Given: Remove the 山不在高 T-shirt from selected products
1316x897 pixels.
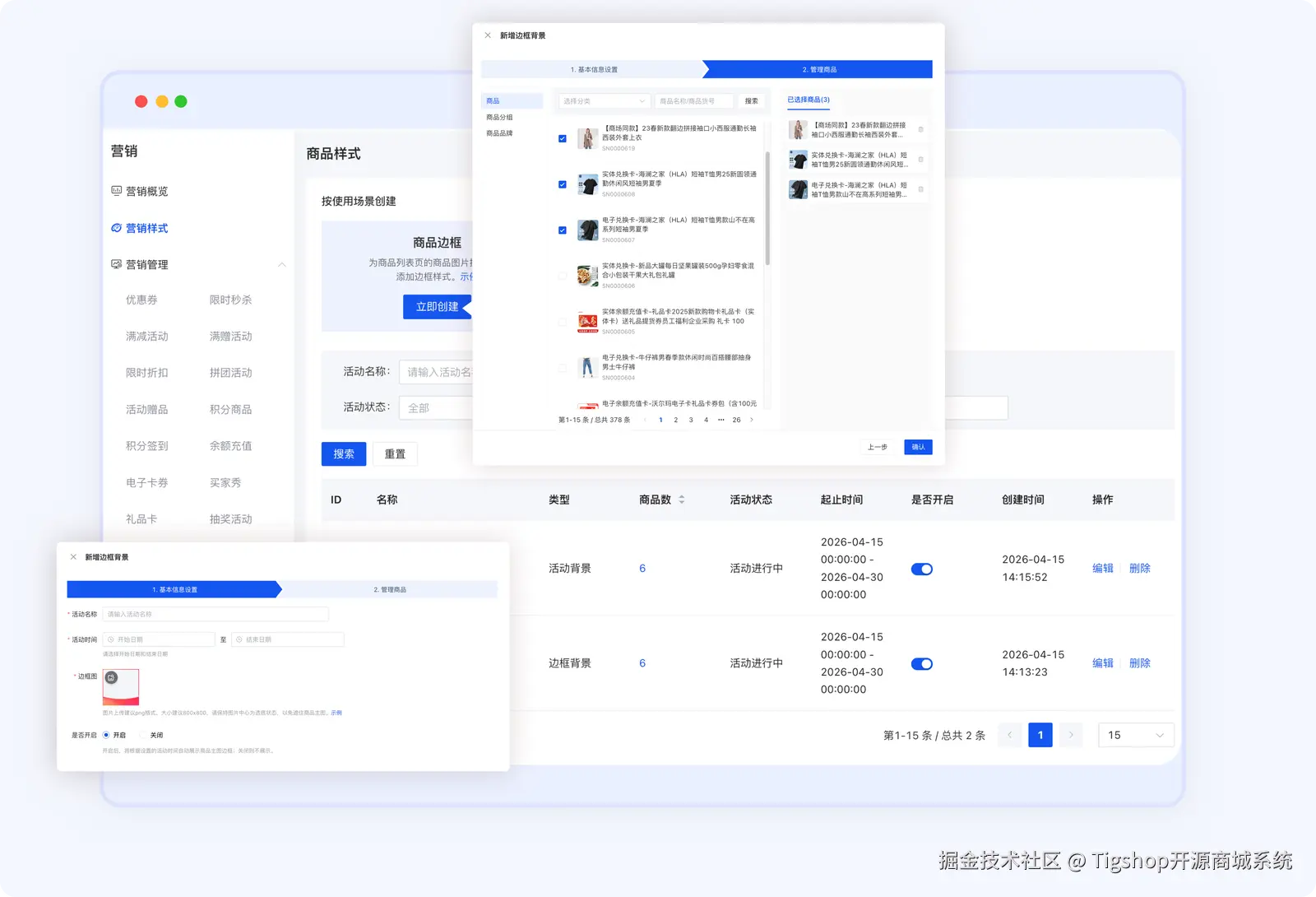Looking at the screenshot, I should pos(920,189).
